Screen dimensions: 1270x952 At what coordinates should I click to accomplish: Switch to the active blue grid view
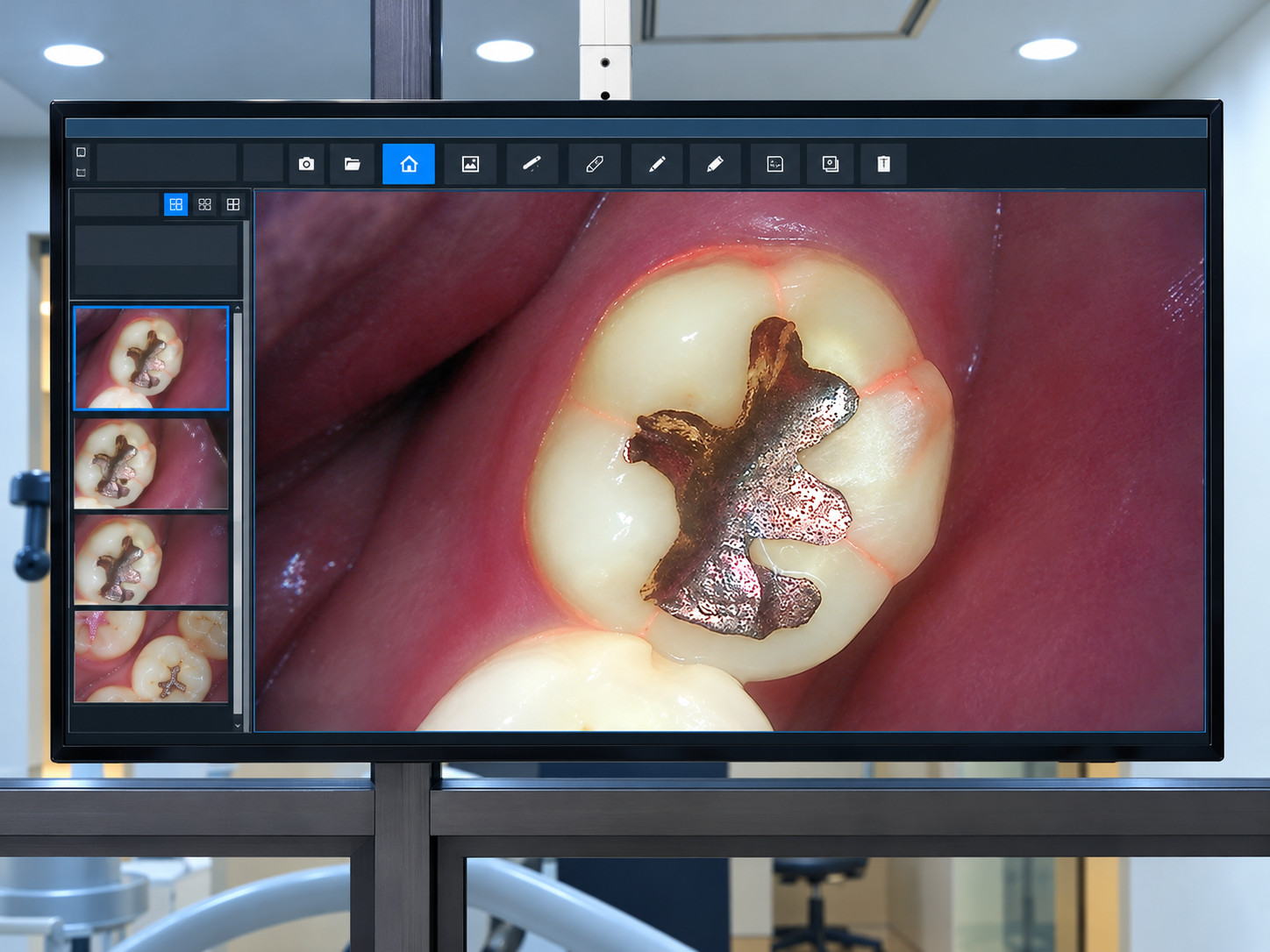coord(176,204)
